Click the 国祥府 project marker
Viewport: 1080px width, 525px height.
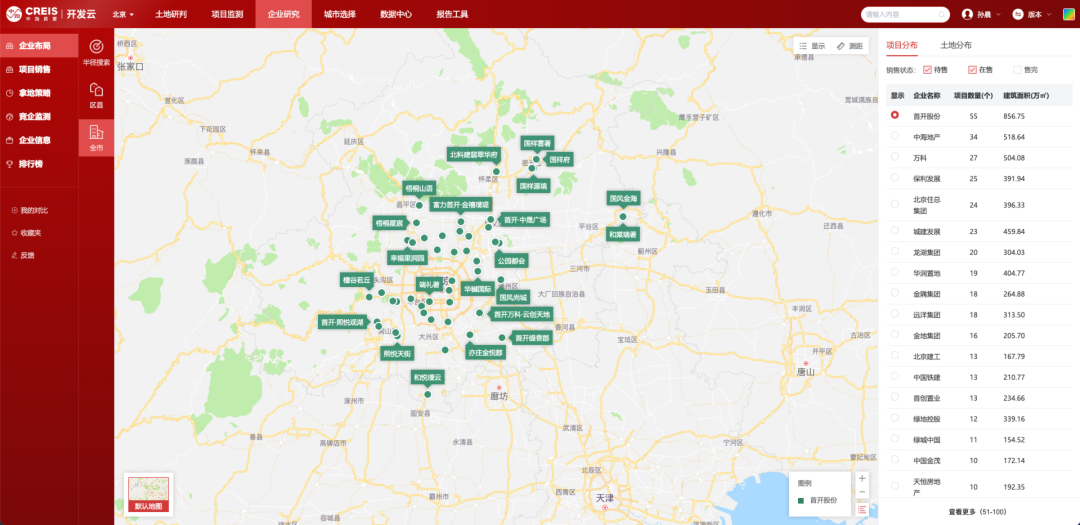coord(560,159)
